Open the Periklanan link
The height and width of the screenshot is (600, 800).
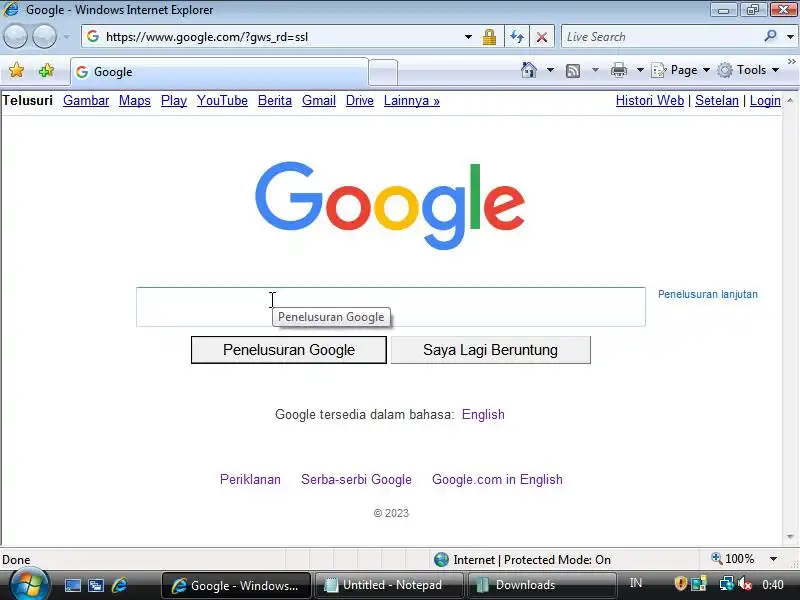pos(250,480)
